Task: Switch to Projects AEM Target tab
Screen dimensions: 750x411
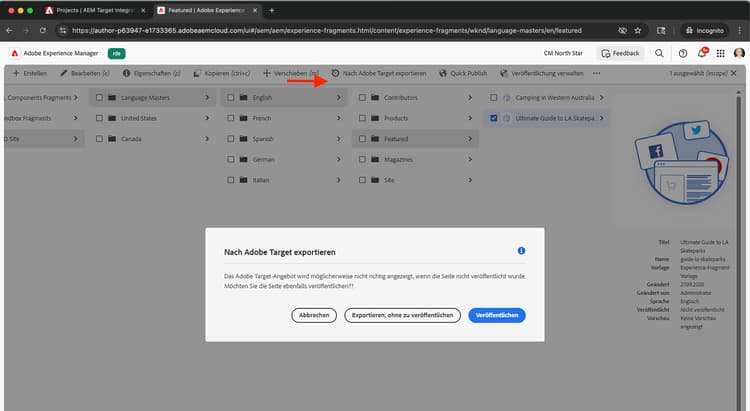Action: [95, 10]
